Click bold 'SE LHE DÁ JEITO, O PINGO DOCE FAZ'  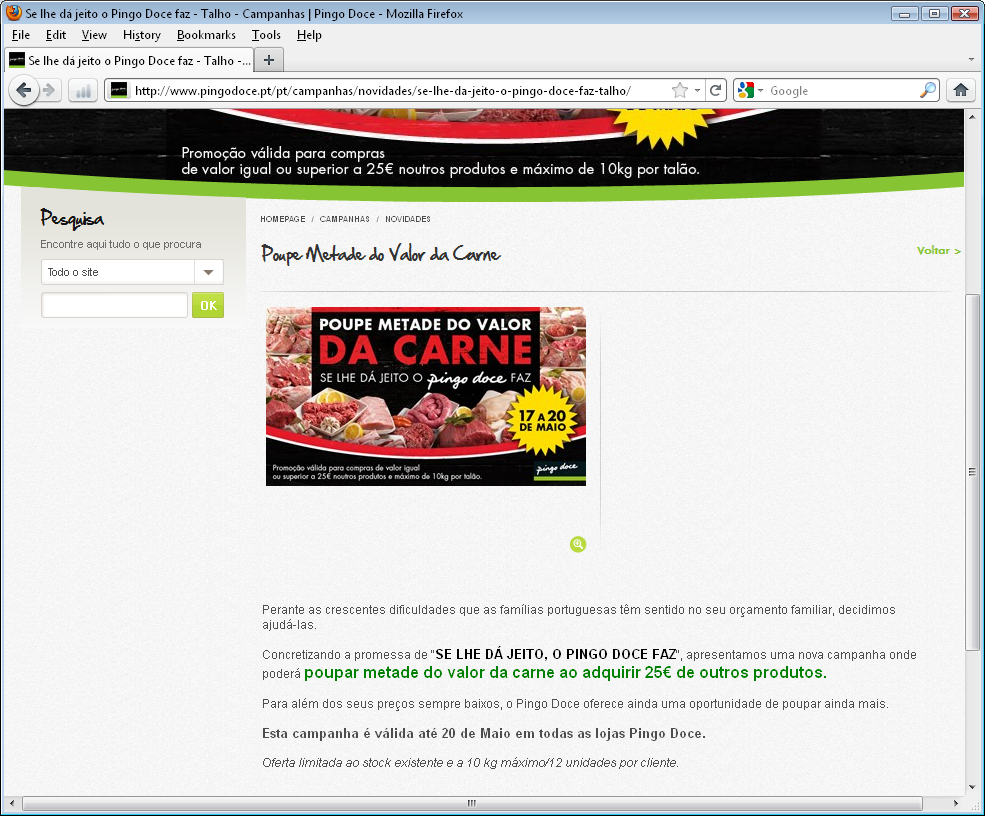[x=556, y=654]
